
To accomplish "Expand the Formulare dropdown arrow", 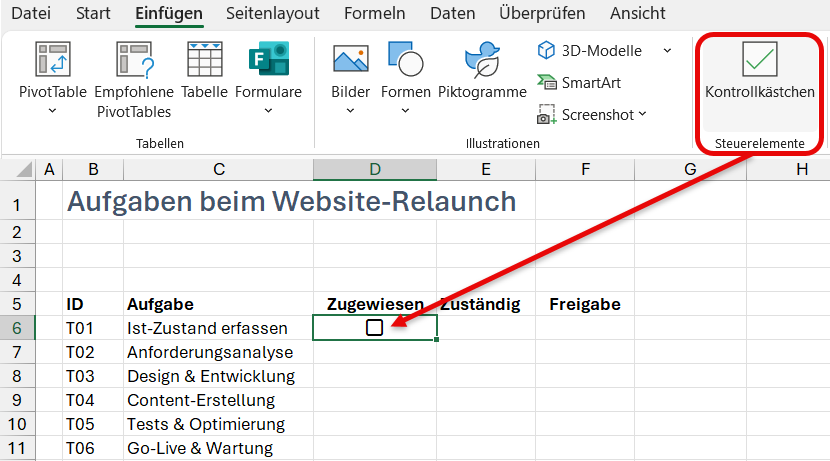I will pyautogui.click(x=268, y=111).
